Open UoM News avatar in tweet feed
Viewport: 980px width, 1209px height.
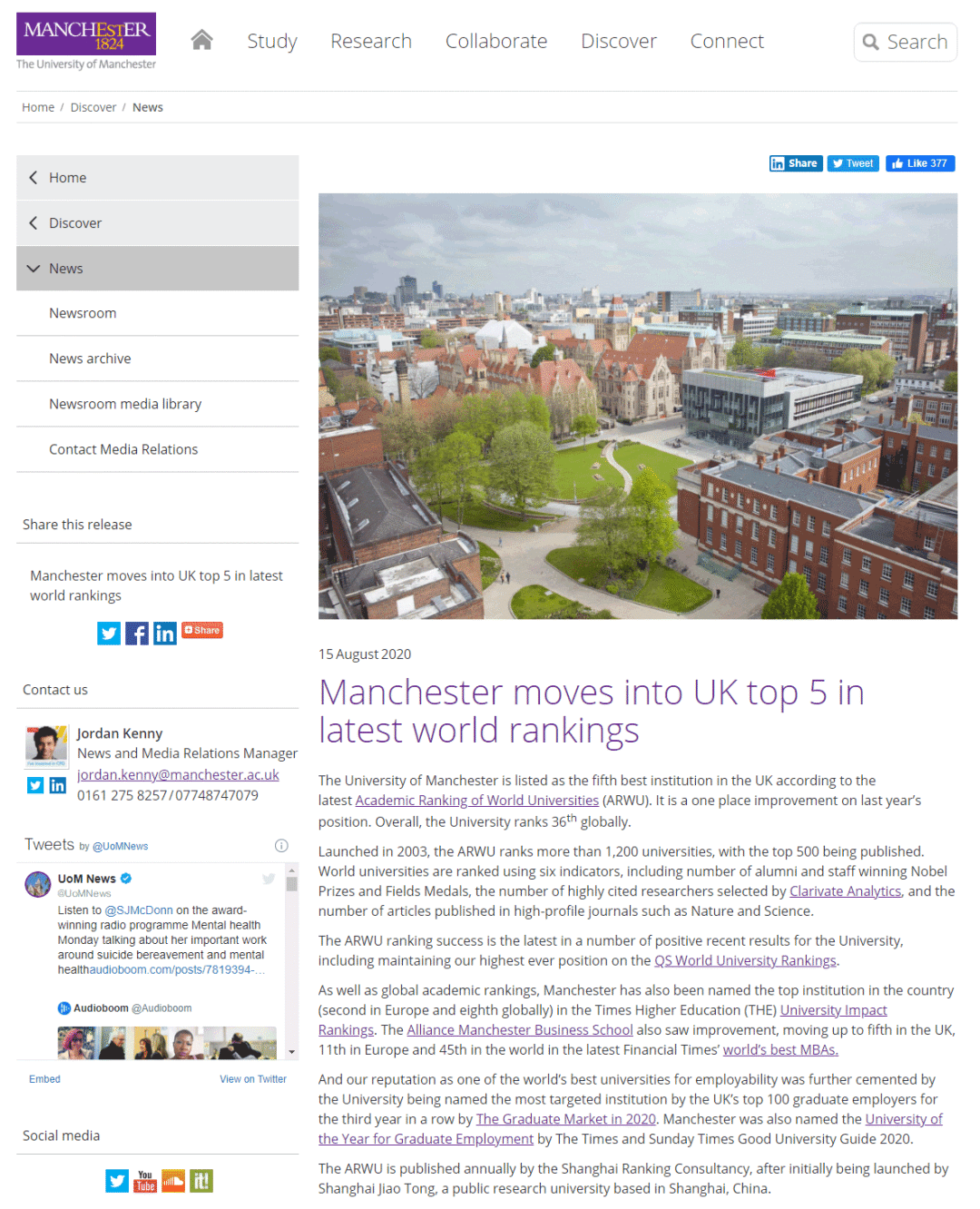click(x=38, y=884)
